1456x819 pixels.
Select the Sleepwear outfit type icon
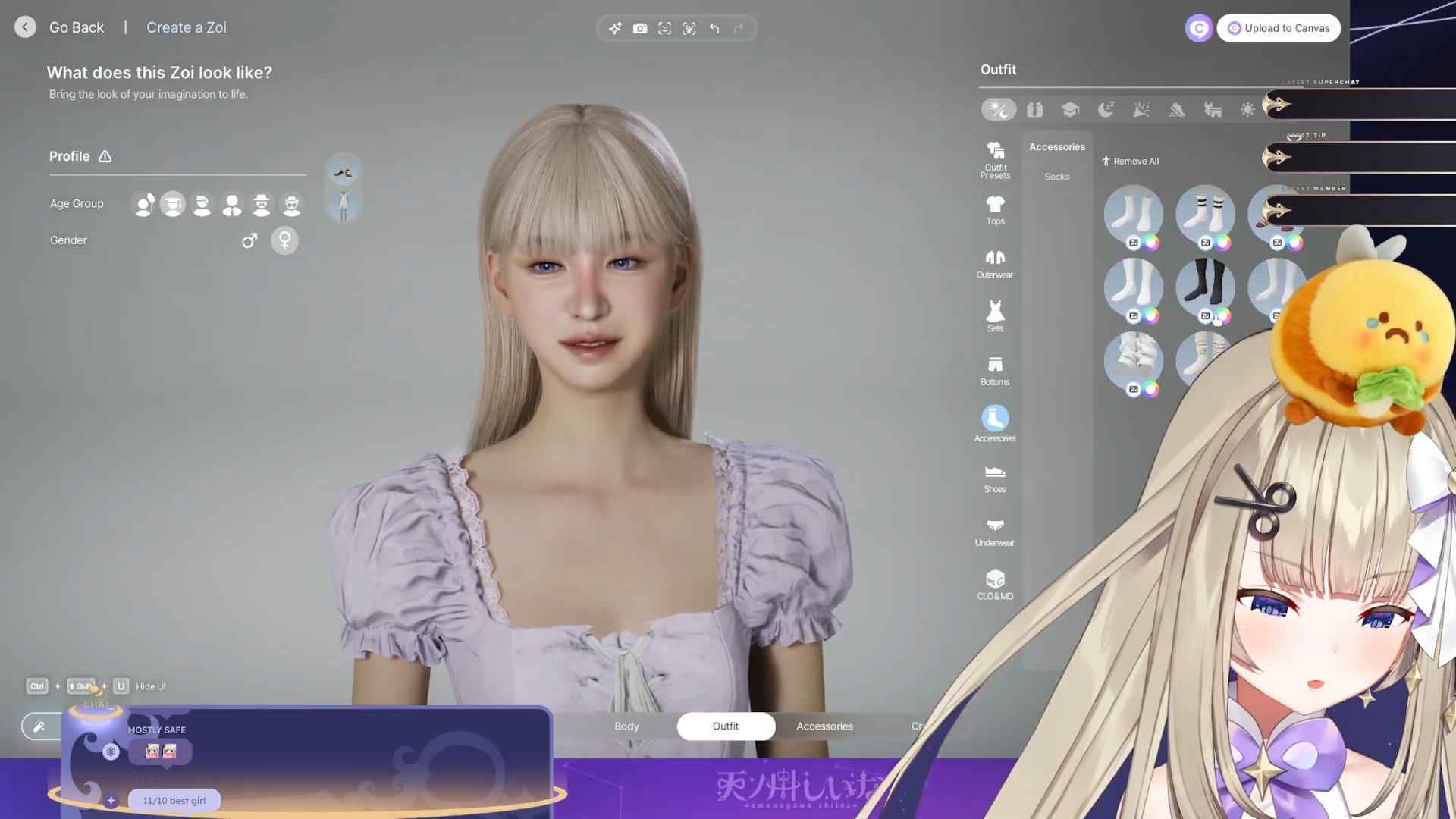(x=1106, y=109)
